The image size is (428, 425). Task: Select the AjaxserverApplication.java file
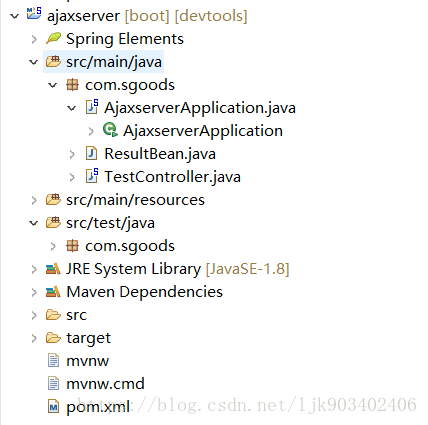coord(200,108)
